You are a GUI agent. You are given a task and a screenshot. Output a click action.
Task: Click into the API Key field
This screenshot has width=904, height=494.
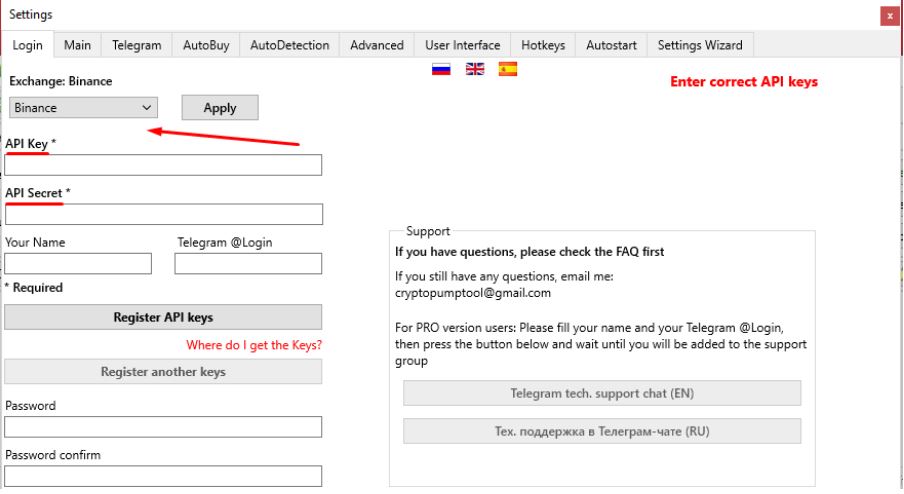[x=164, y=165]
